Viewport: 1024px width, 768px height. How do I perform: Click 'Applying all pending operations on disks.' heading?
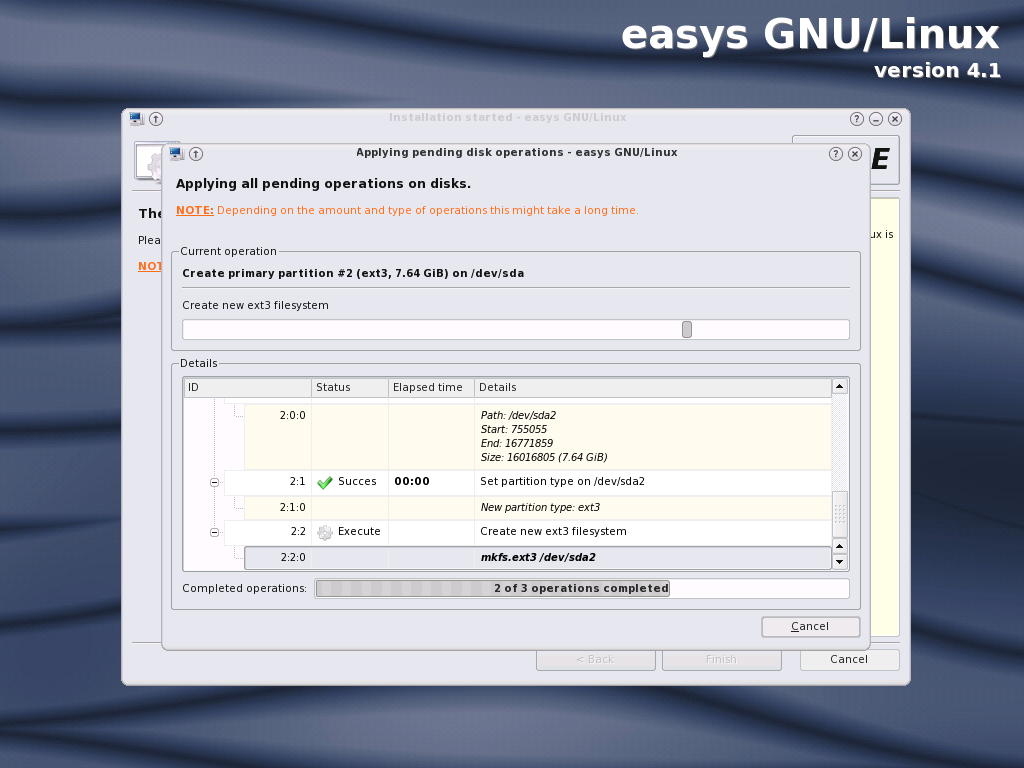tap(323, 184)
